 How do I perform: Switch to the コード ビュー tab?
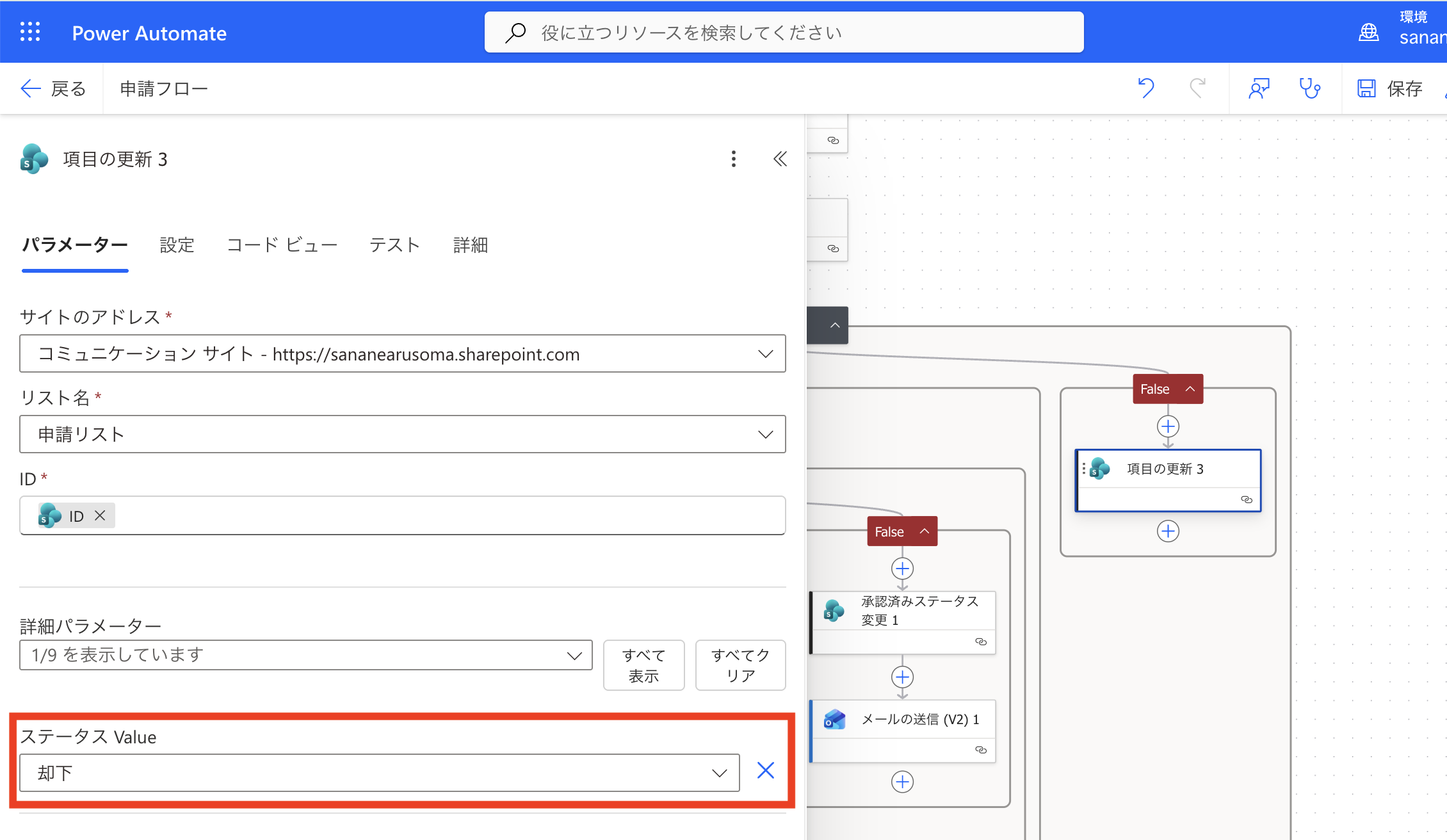point(282,245)
